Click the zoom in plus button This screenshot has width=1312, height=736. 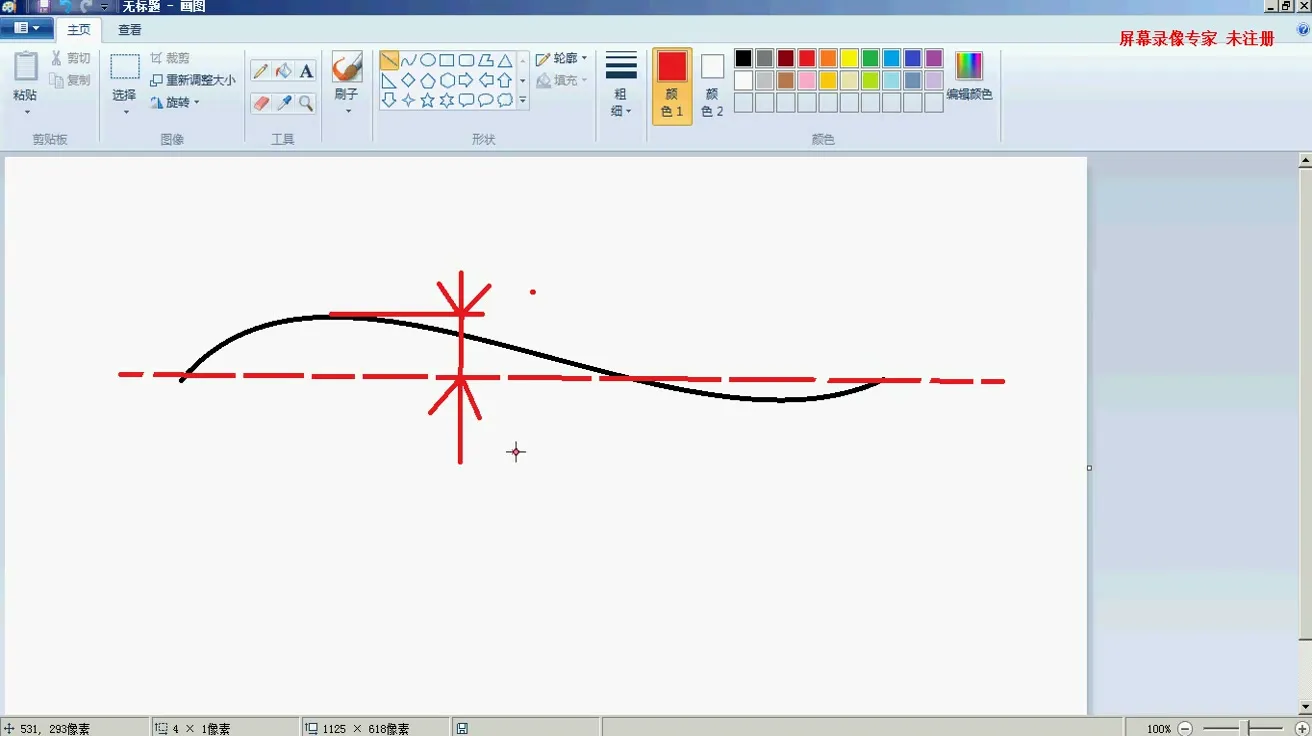(x=1302, y=729)
